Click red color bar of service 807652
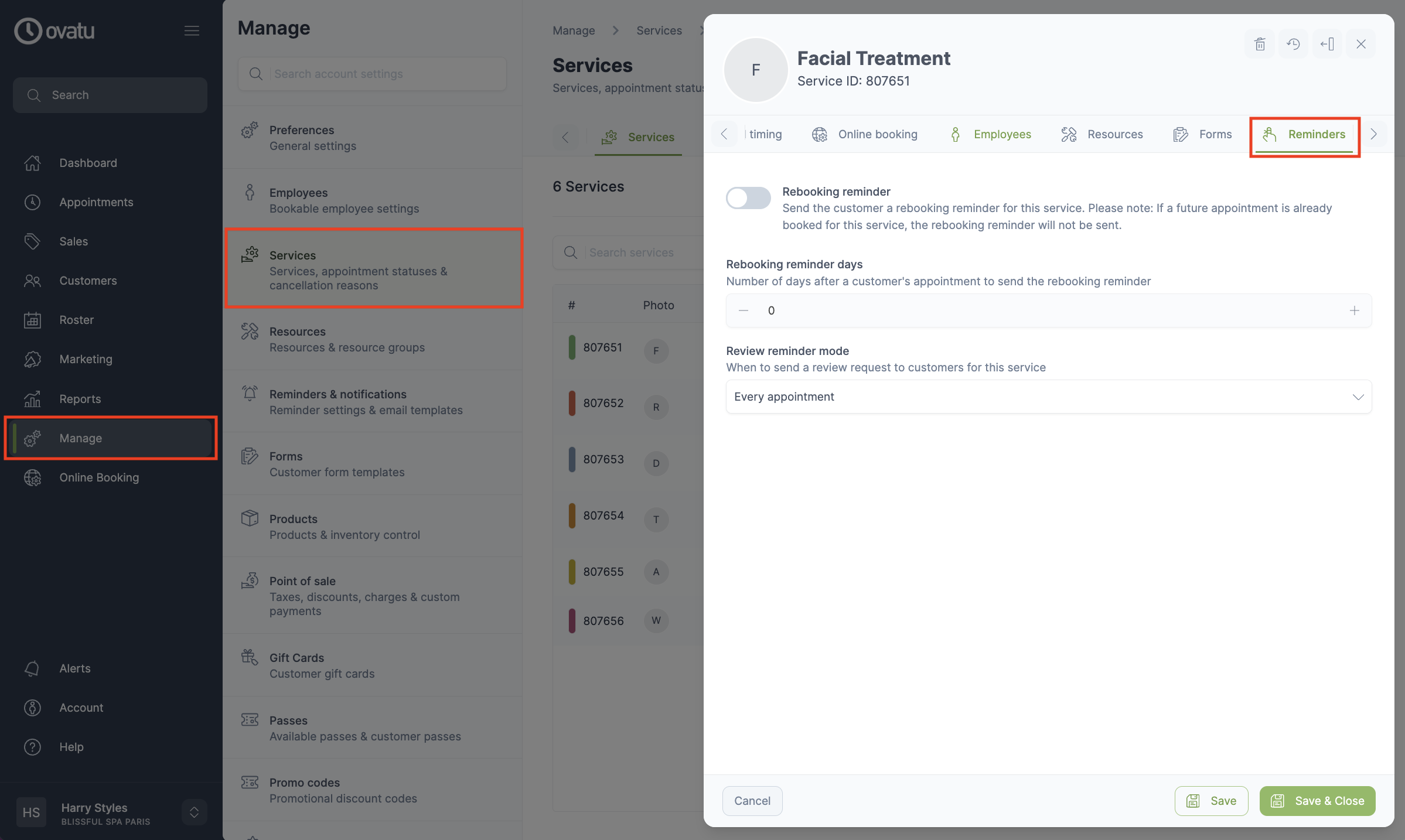The image size is (1405, 840). 572,403
